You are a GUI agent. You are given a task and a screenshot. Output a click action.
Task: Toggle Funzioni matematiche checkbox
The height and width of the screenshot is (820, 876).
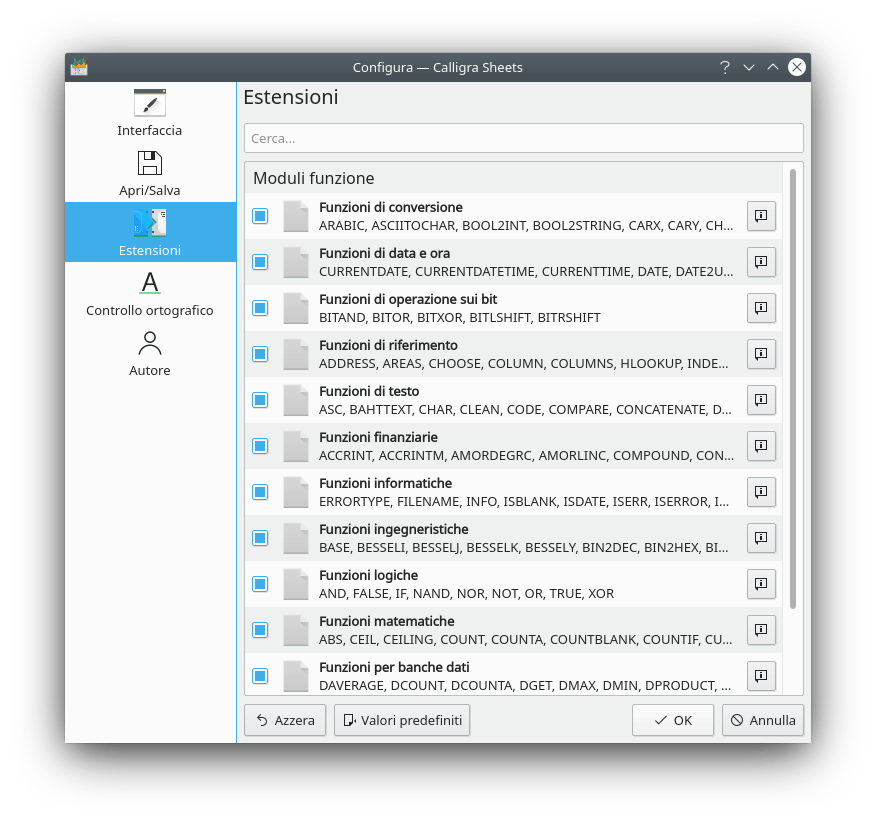(260, 630)
